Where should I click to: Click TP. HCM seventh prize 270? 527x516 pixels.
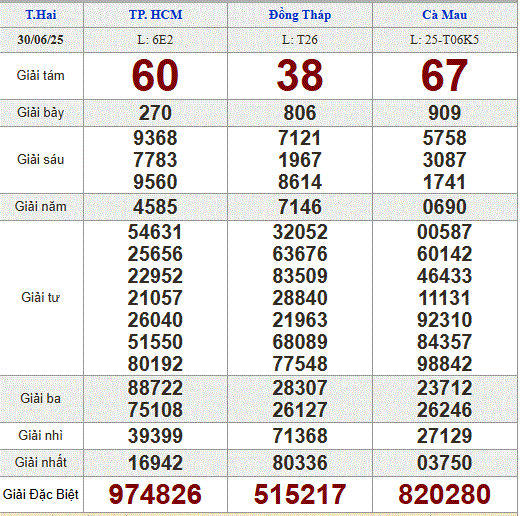pos(155,113)
